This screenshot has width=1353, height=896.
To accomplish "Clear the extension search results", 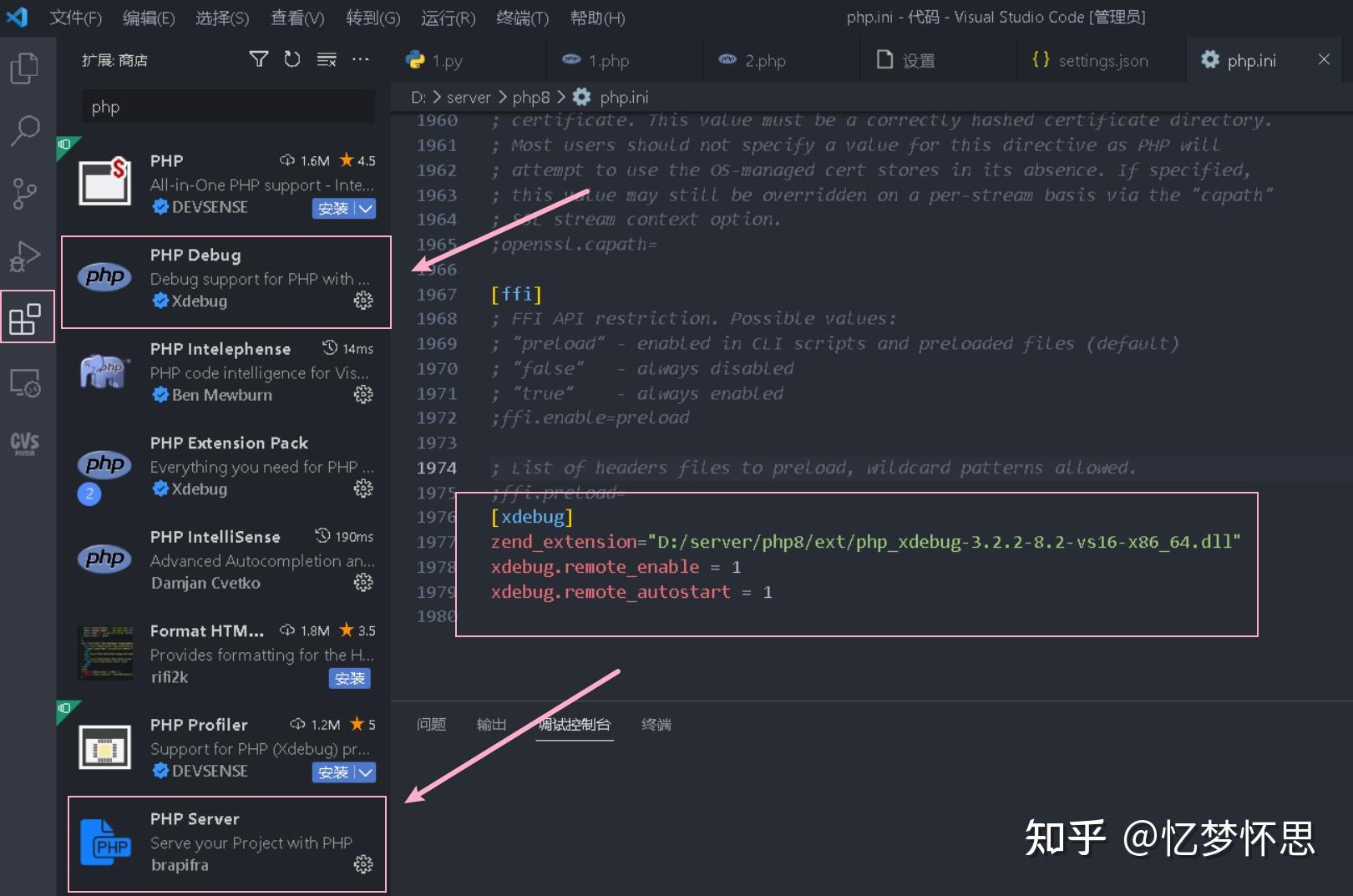I will point(326,59).
